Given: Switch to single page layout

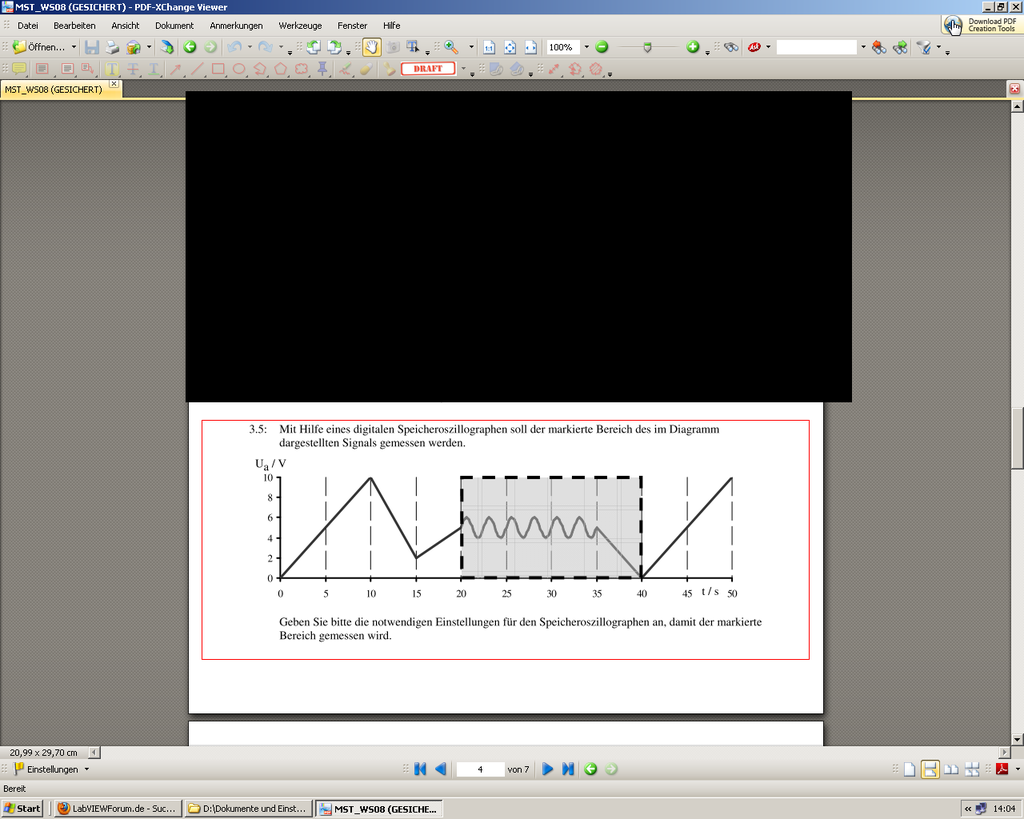Looking at the screenshot, I should (x=910, y=769).
